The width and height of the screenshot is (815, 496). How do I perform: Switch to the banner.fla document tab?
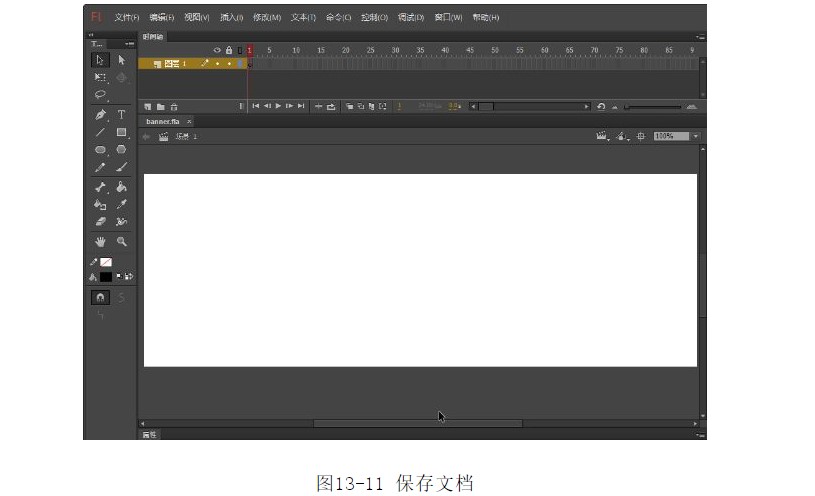(x=162, y=121)
